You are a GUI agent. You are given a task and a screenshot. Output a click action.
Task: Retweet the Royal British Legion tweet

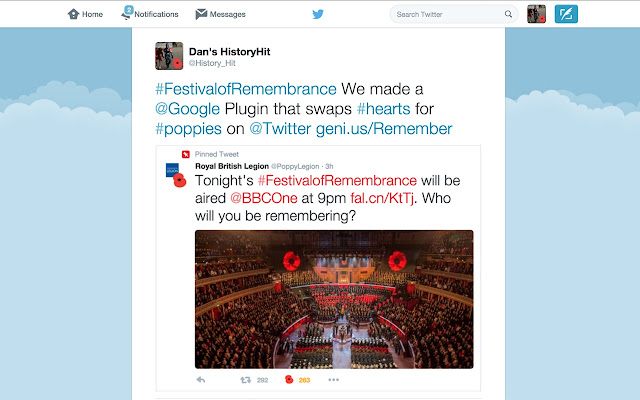(245, 380)
